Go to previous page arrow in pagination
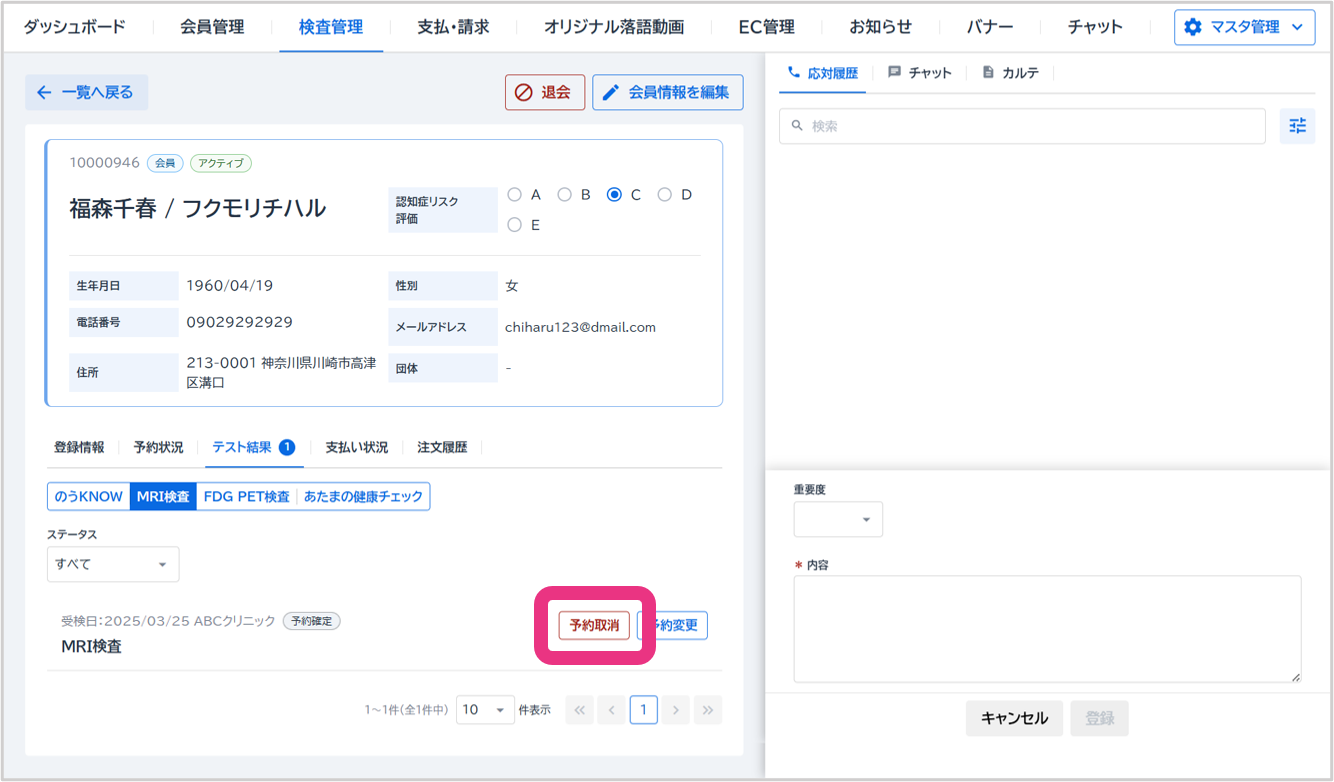 tap(611, 710)
